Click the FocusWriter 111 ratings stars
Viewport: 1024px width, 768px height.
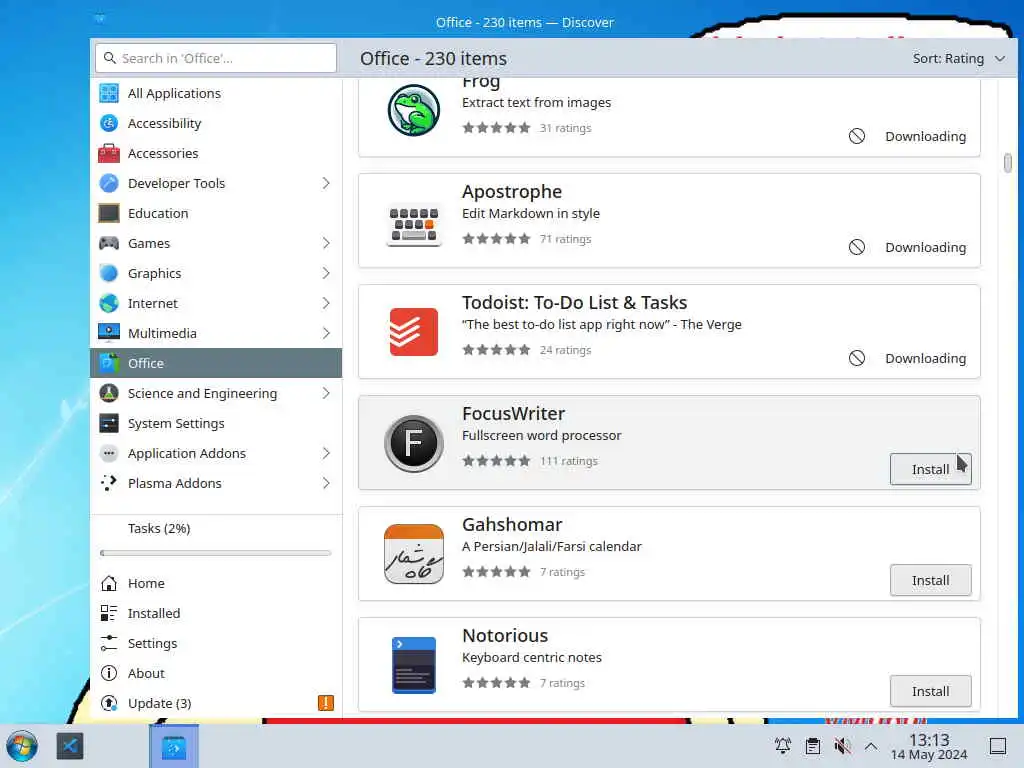pos(496,461)
